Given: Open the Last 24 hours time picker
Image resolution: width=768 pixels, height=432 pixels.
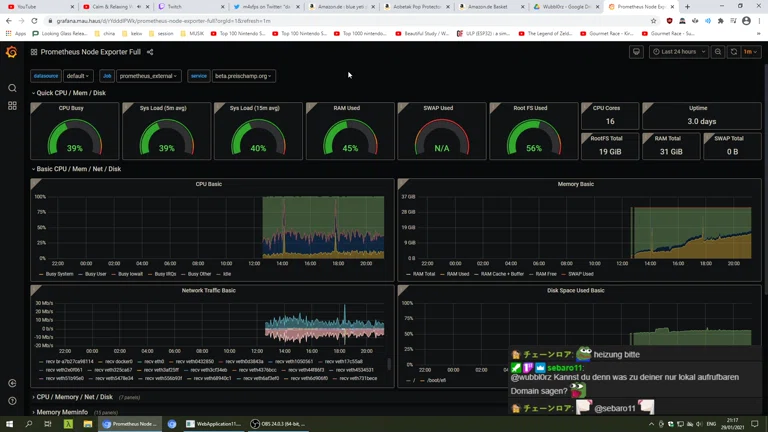Looking at the screenshot, I should [x=679, y=52].
